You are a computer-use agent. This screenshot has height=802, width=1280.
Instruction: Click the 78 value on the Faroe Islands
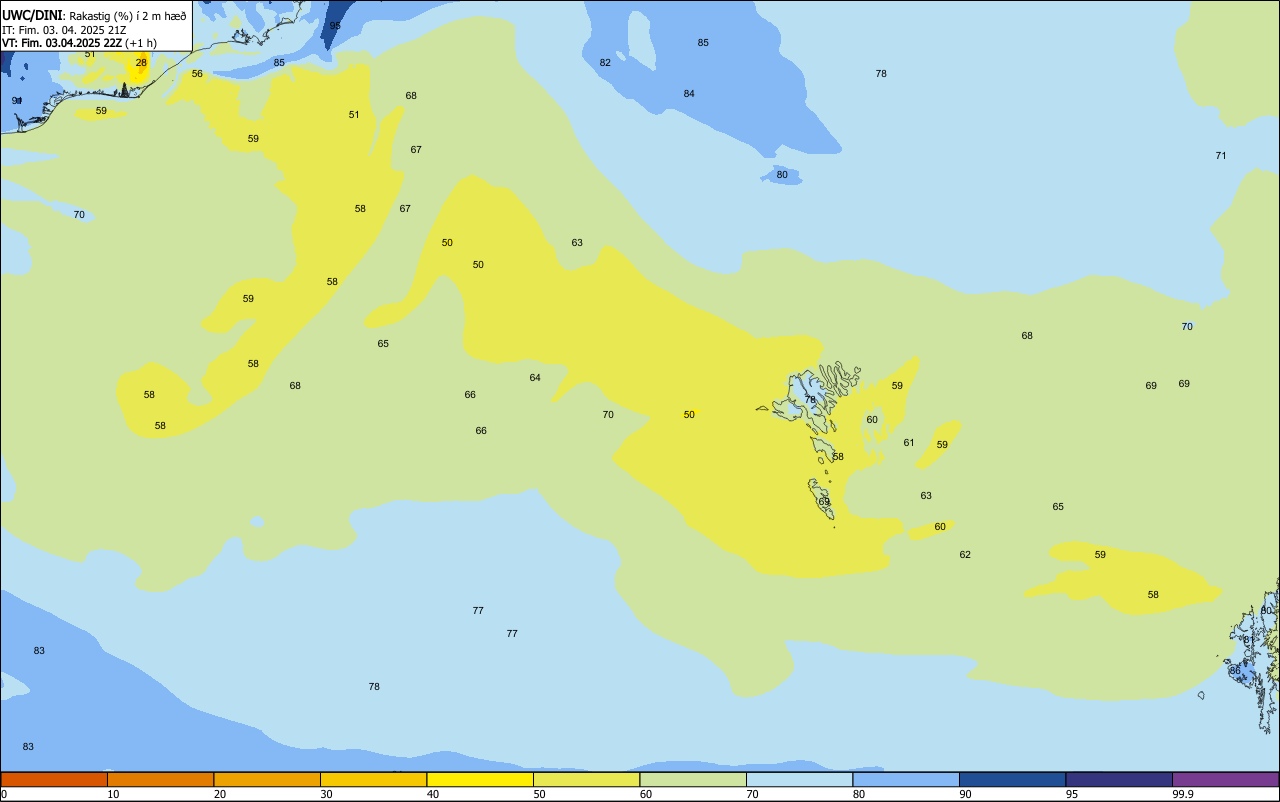click(810, 399)
